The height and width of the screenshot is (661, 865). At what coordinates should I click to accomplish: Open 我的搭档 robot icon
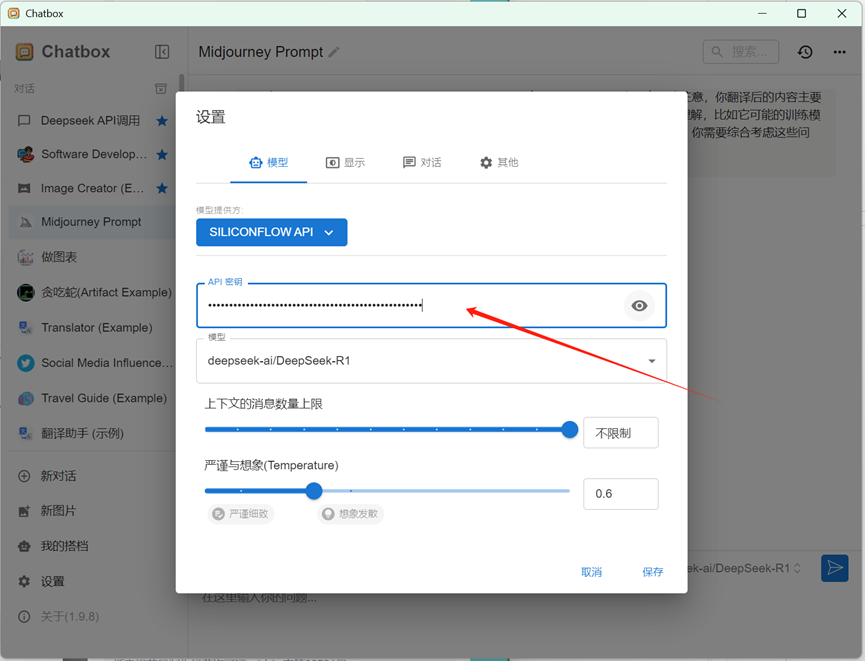(24, 547)
